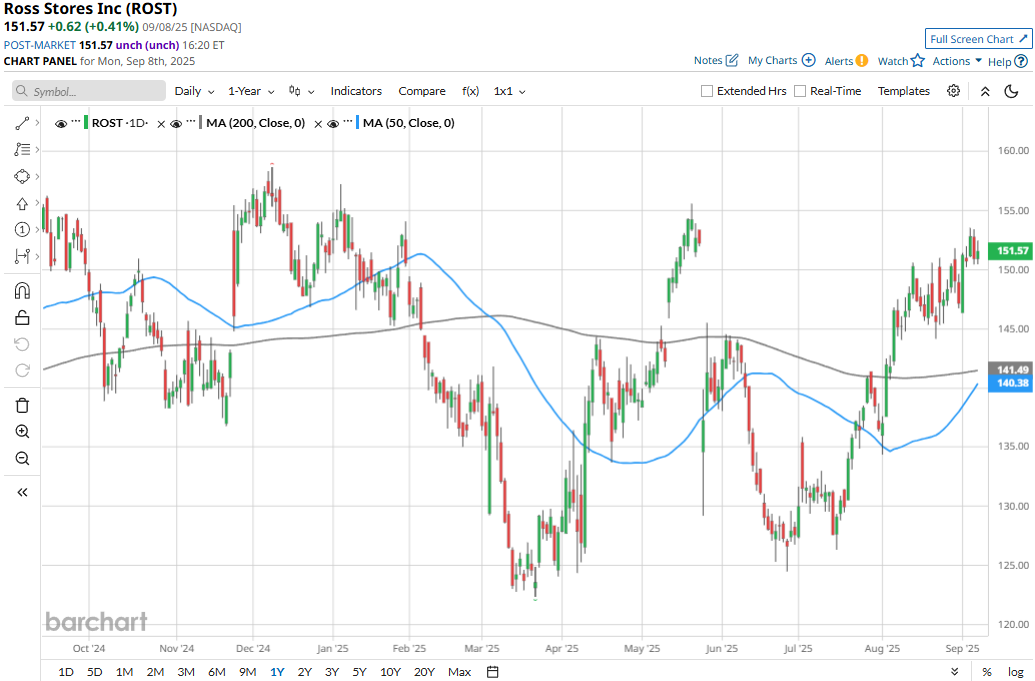Focus the Symbol search field
This screenshot has height=681, width=1035.
click(89, 91)
